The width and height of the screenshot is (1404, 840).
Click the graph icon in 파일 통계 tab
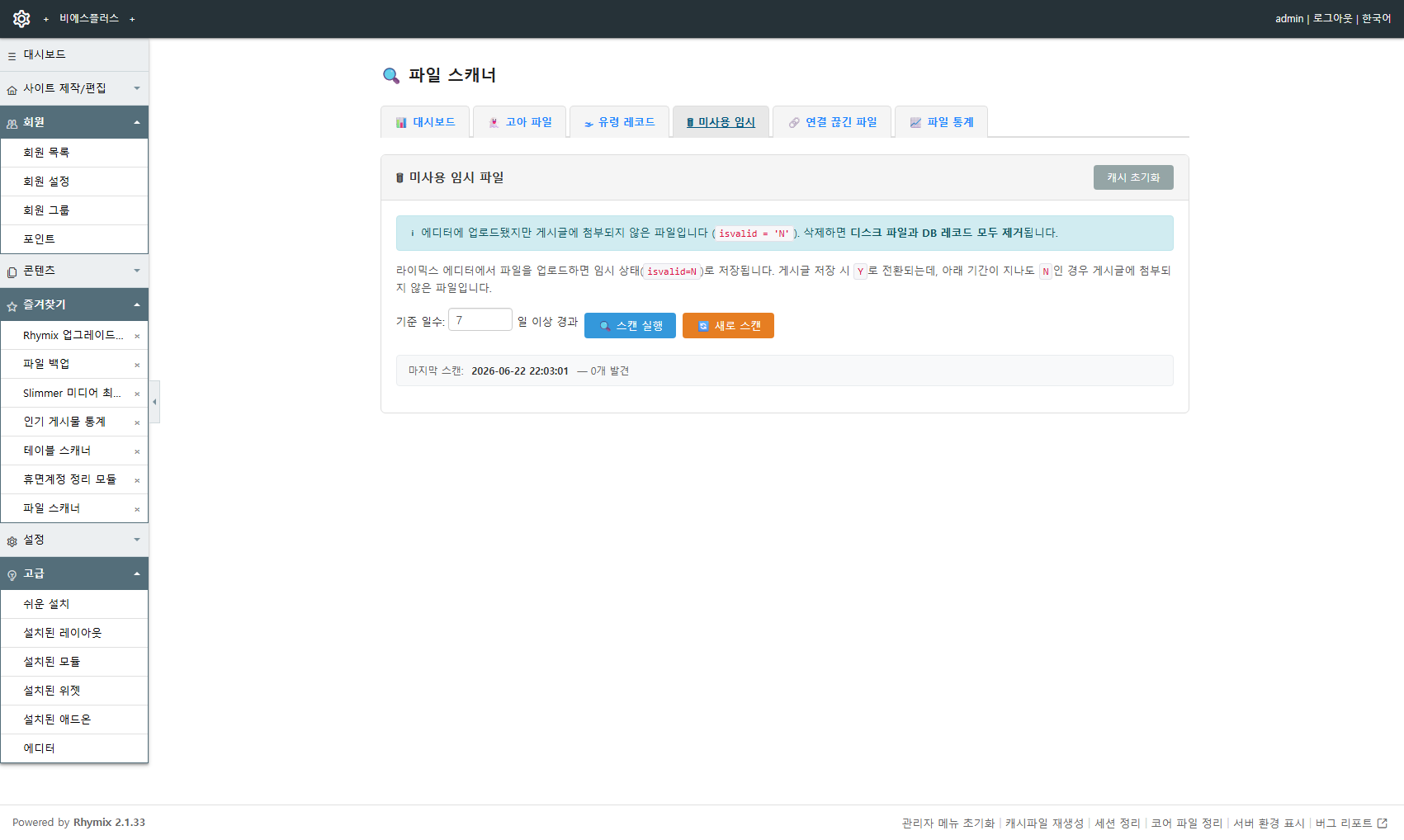coord(915,123)
